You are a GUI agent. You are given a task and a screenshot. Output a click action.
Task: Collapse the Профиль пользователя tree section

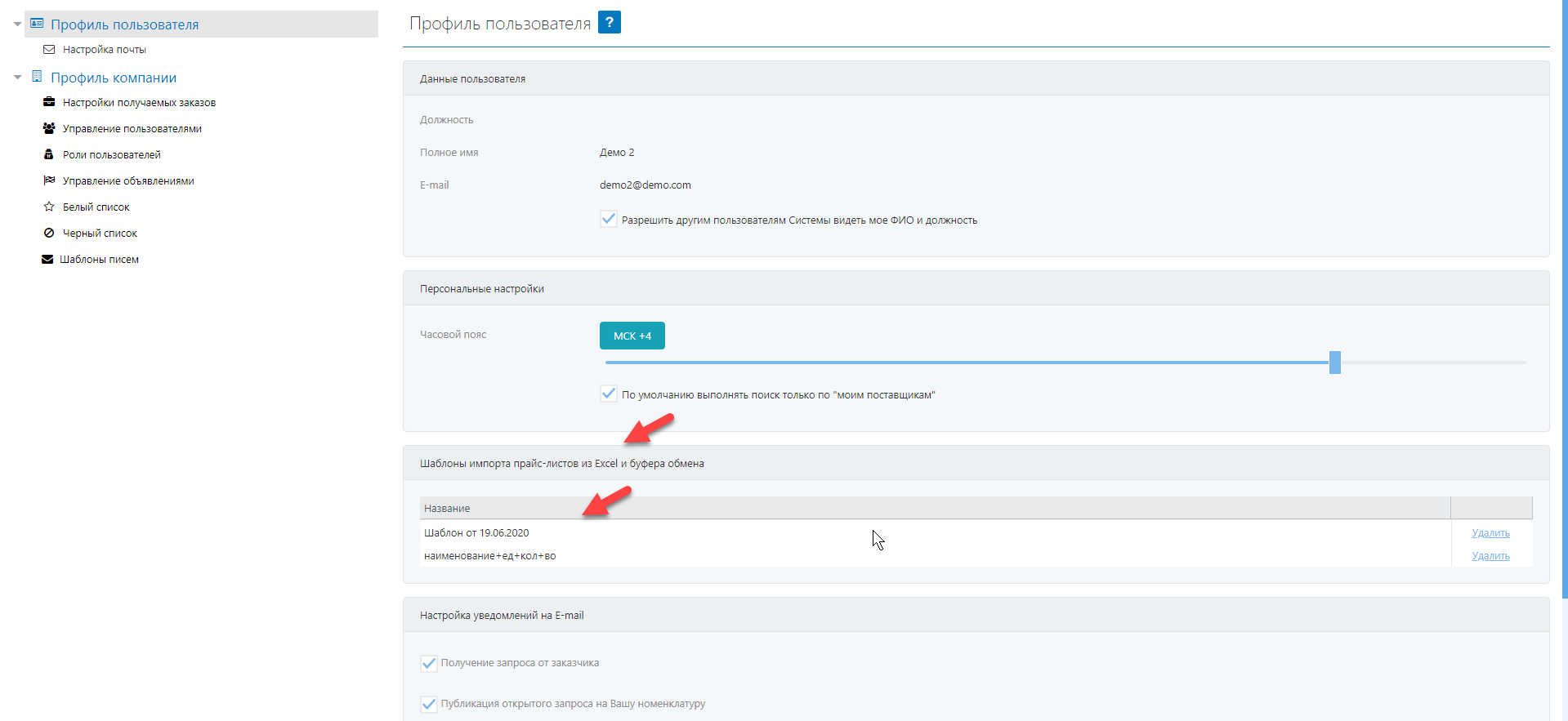pos(17,24)
